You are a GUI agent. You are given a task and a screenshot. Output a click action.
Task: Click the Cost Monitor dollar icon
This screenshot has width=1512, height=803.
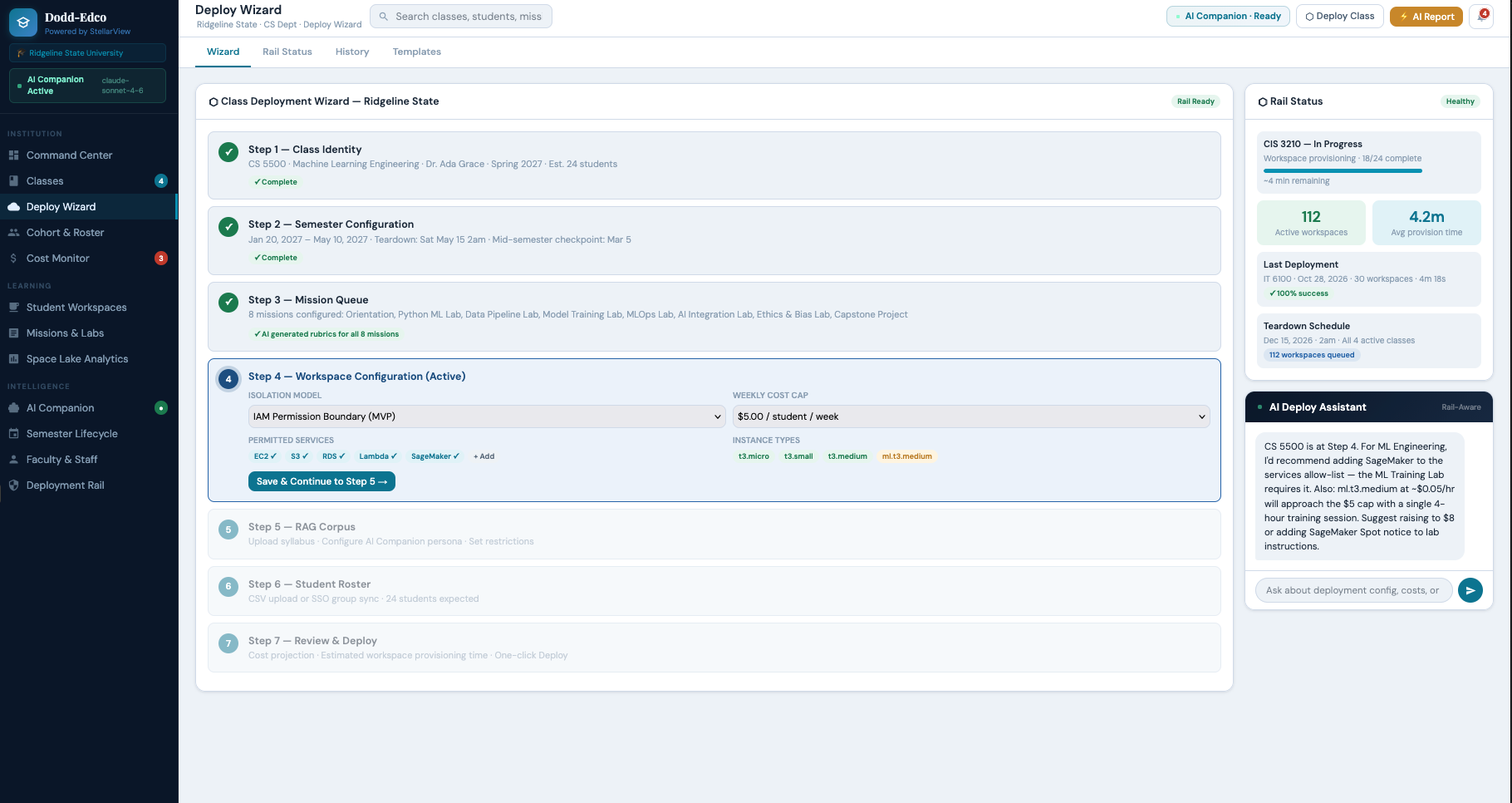[13, 259]
